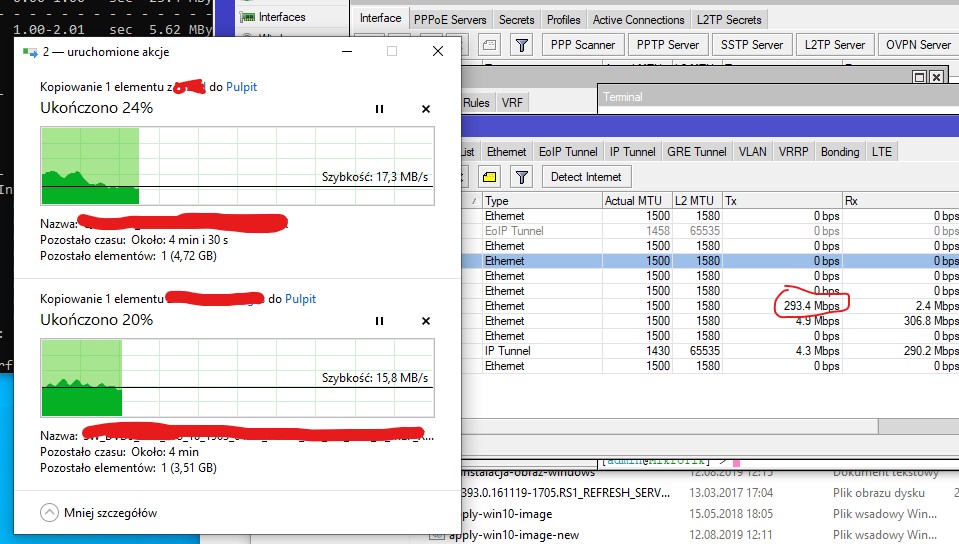Switch to Secrets tab
Image resolution: width=959 pixels, height=544 pixels.
pyautogui.click(x=517, y=20)
